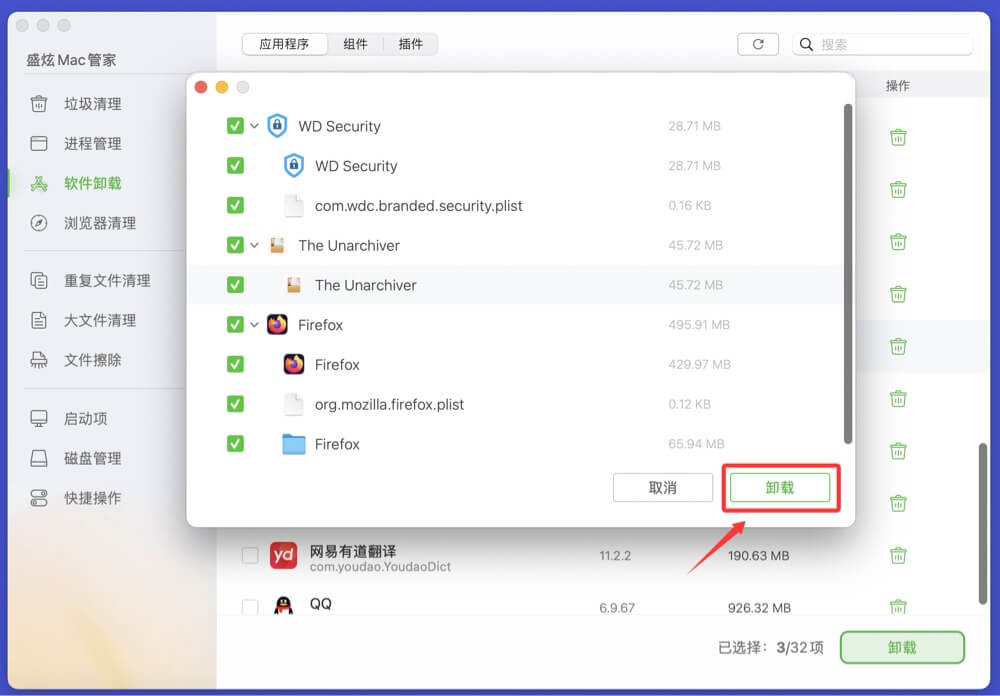Viewport: 1000px width, 696px height.
Task: Click the trash icon beside 网易有道翻译
Action: 898,555
